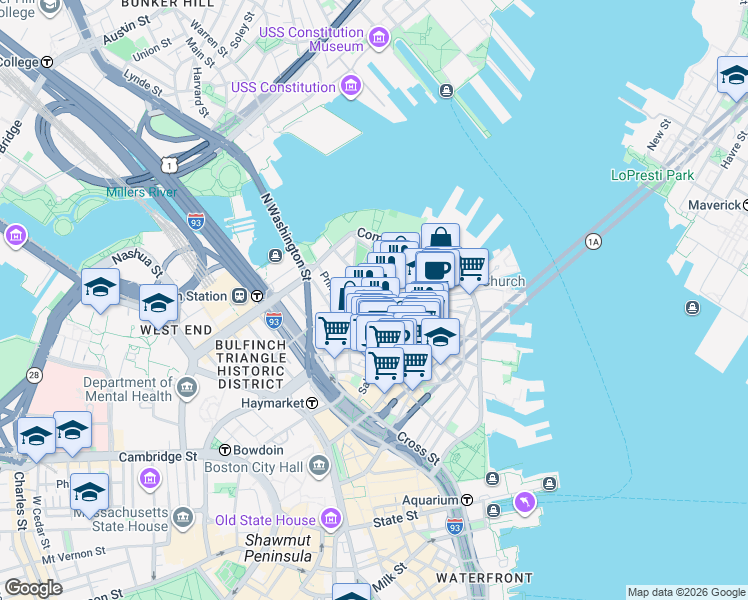This screenshot has width=748, height=600.
Task: Click the graduation cap marker in the shopping cluster
Action: 441,338
